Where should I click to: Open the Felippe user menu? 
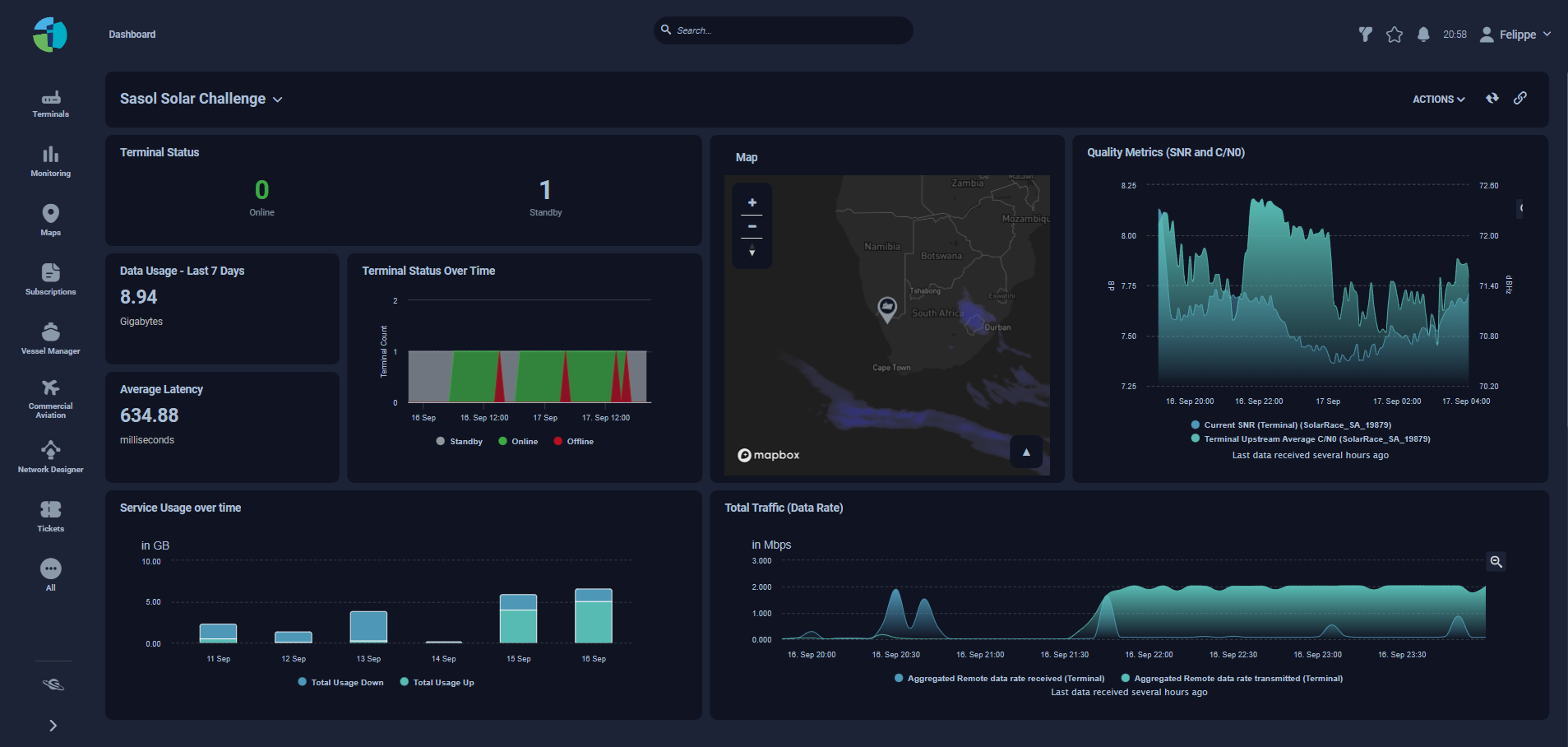tap(1516, 35)
